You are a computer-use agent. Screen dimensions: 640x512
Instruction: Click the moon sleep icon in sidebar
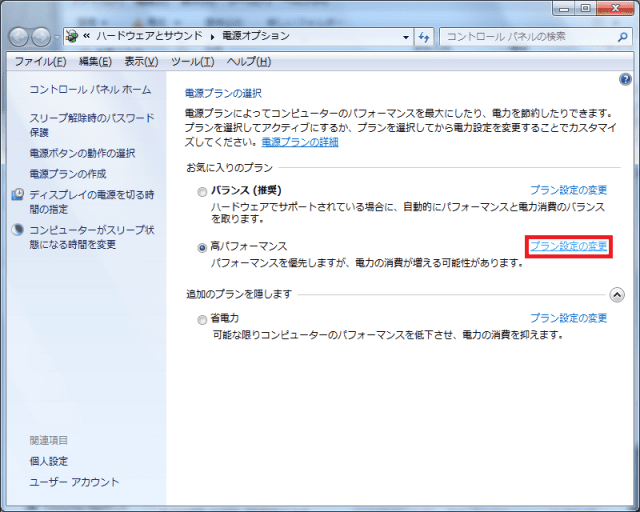point(18,229)
